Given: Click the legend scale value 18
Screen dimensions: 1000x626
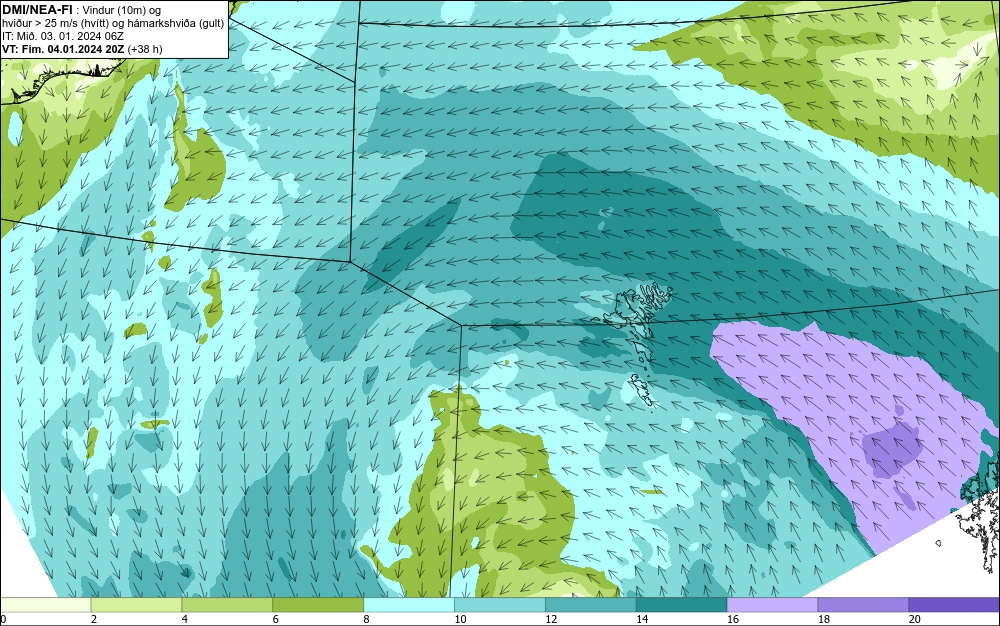Looking at the screenshot, I should coord(824,619).
